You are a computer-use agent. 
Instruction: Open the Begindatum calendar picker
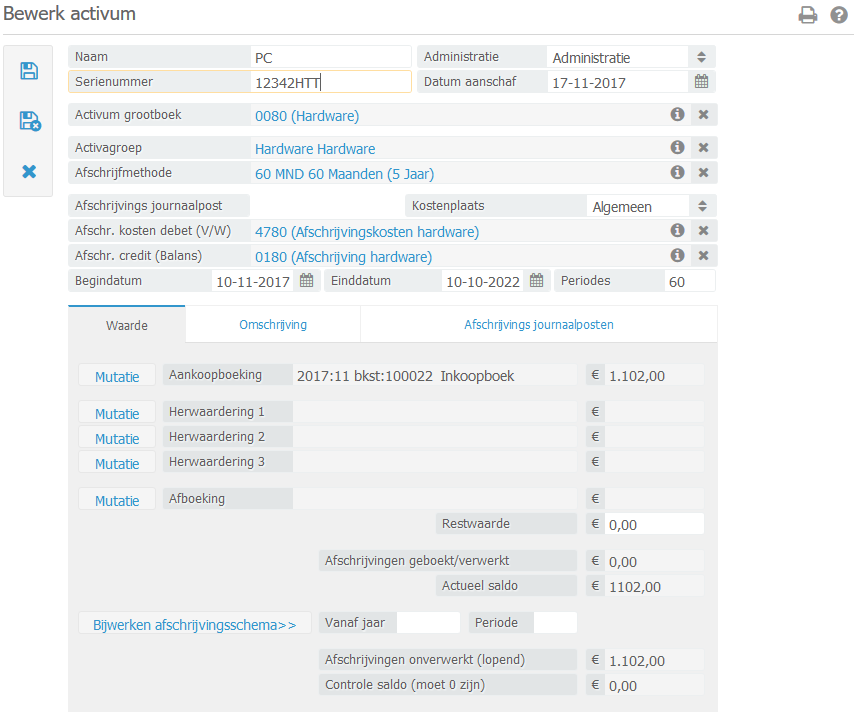[x=307, y=281]
